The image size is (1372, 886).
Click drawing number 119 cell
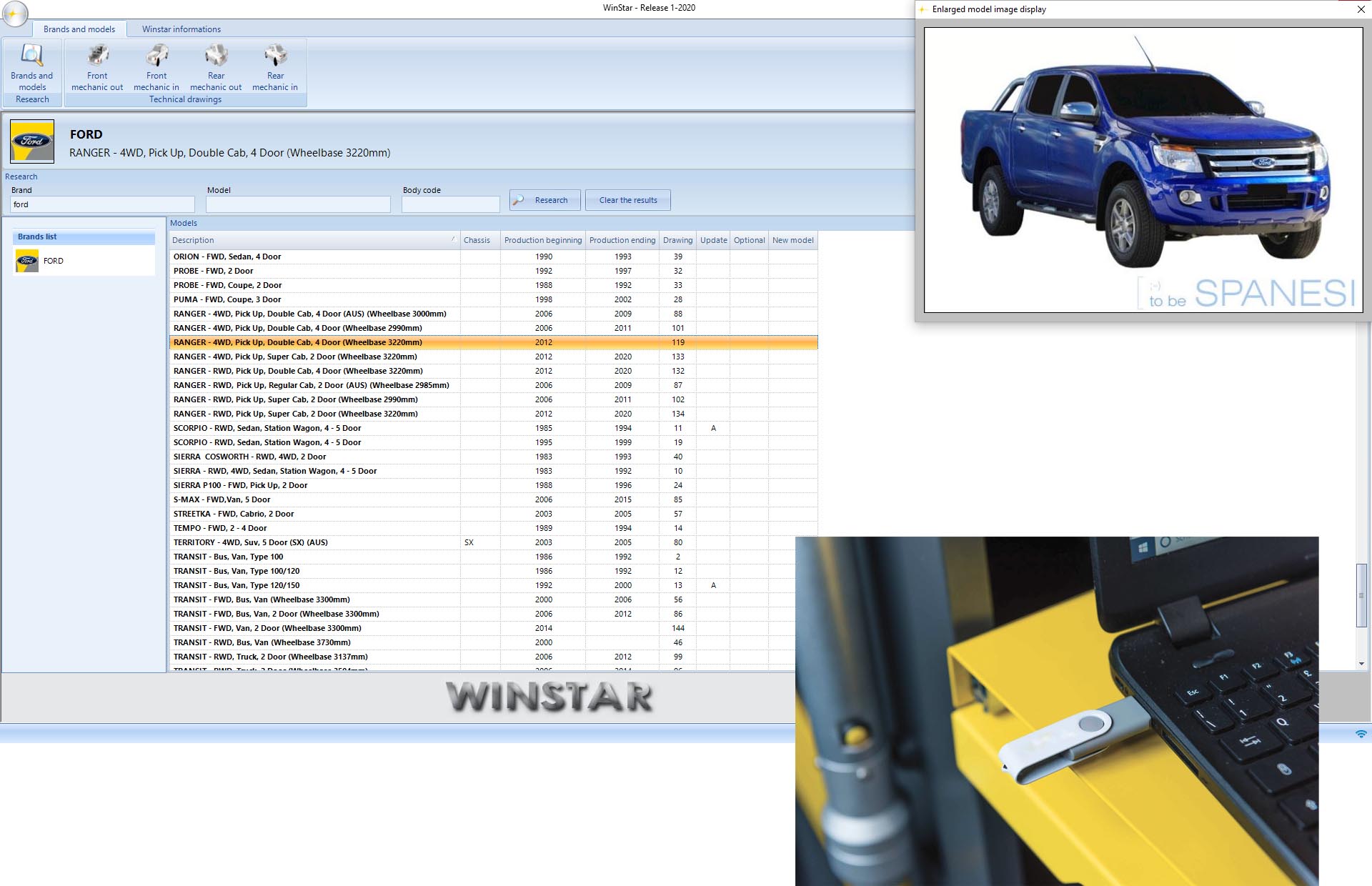pyautogui.click(x=677, y=342)
